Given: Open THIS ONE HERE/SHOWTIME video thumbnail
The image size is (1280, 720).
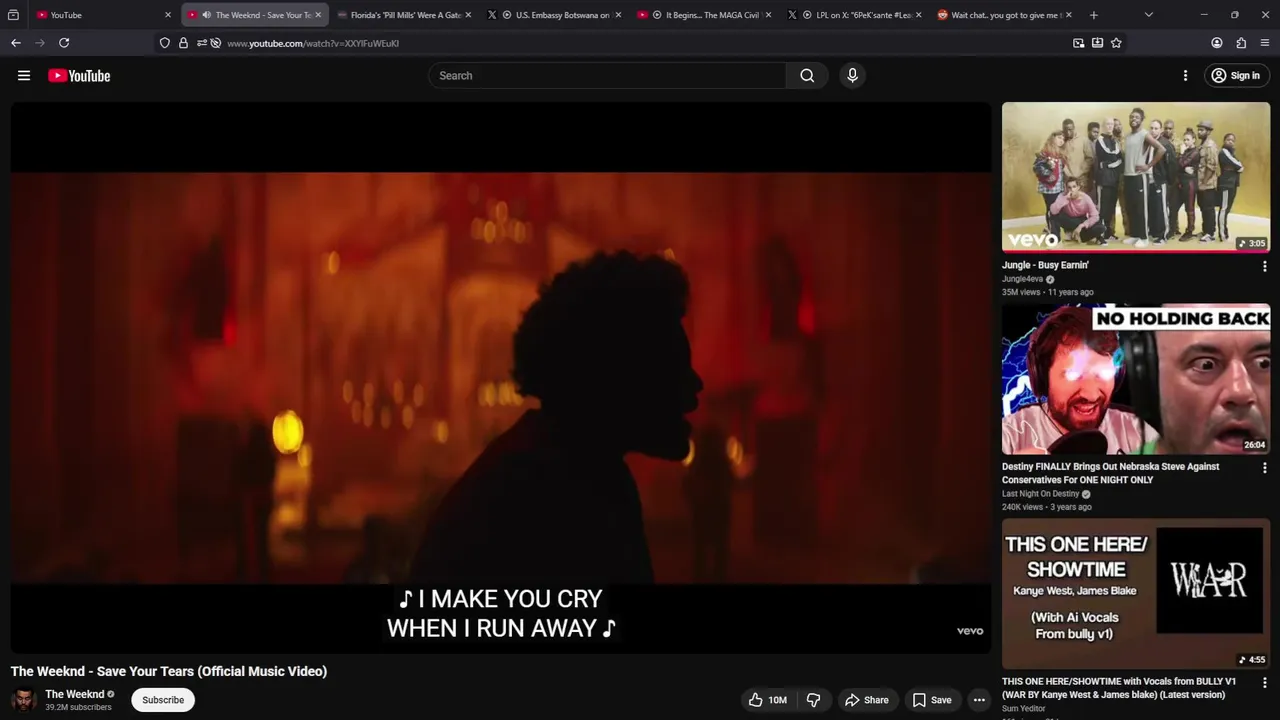Looking at the screenshot, I should click(x=1136, y=594).
